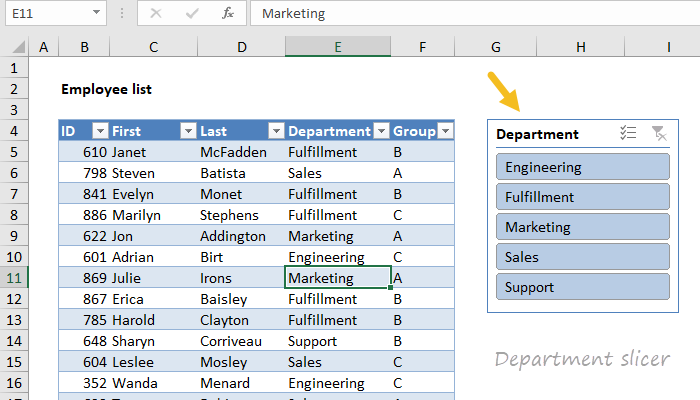700x400 pixels.
Task: Click the last name McFadden cell
Action: coord(242,152)
